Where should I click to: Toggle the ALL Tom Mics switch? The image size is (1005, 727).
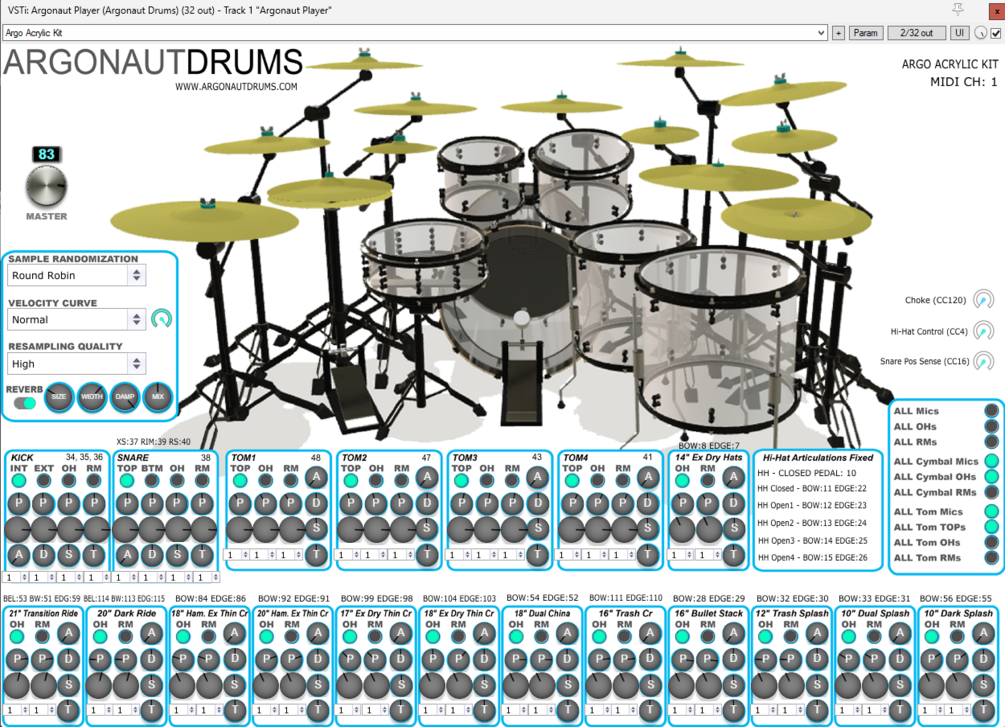coord(992,511)
